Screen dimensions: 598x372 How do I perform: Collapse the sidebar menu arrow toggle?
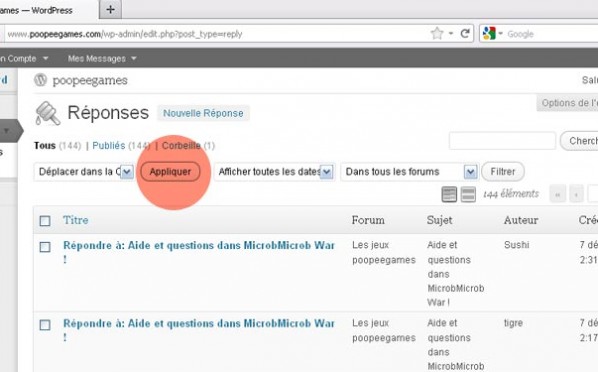tap(7, 131)
